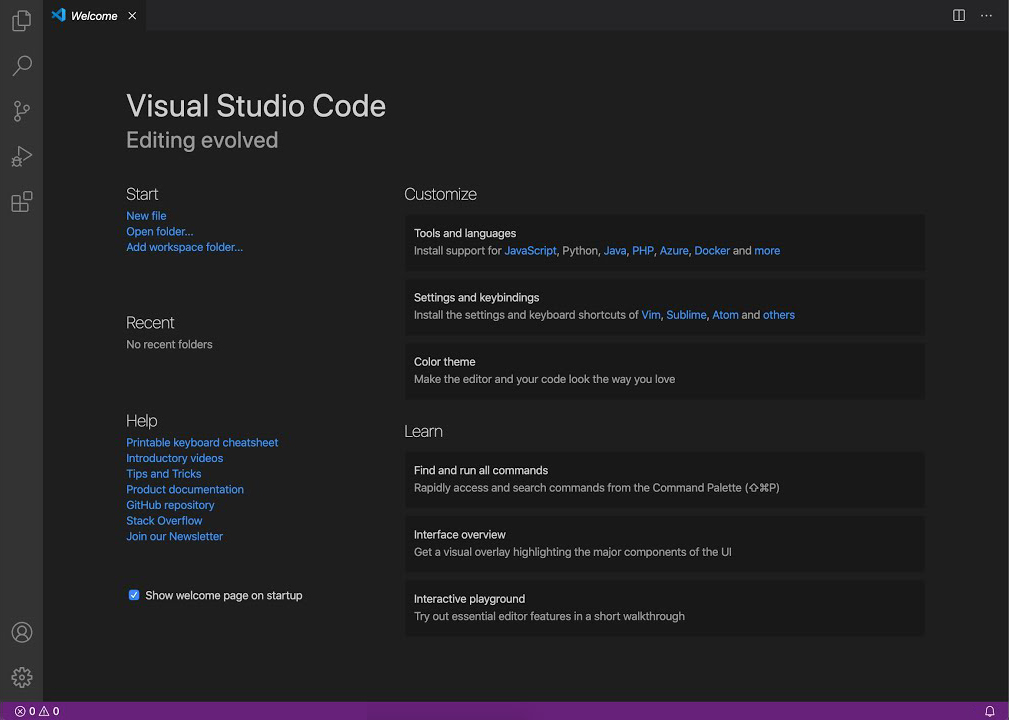Click the New file link
Image resolution: width=1009 pixels, height=720 pixels.
[x=146, y=216]
